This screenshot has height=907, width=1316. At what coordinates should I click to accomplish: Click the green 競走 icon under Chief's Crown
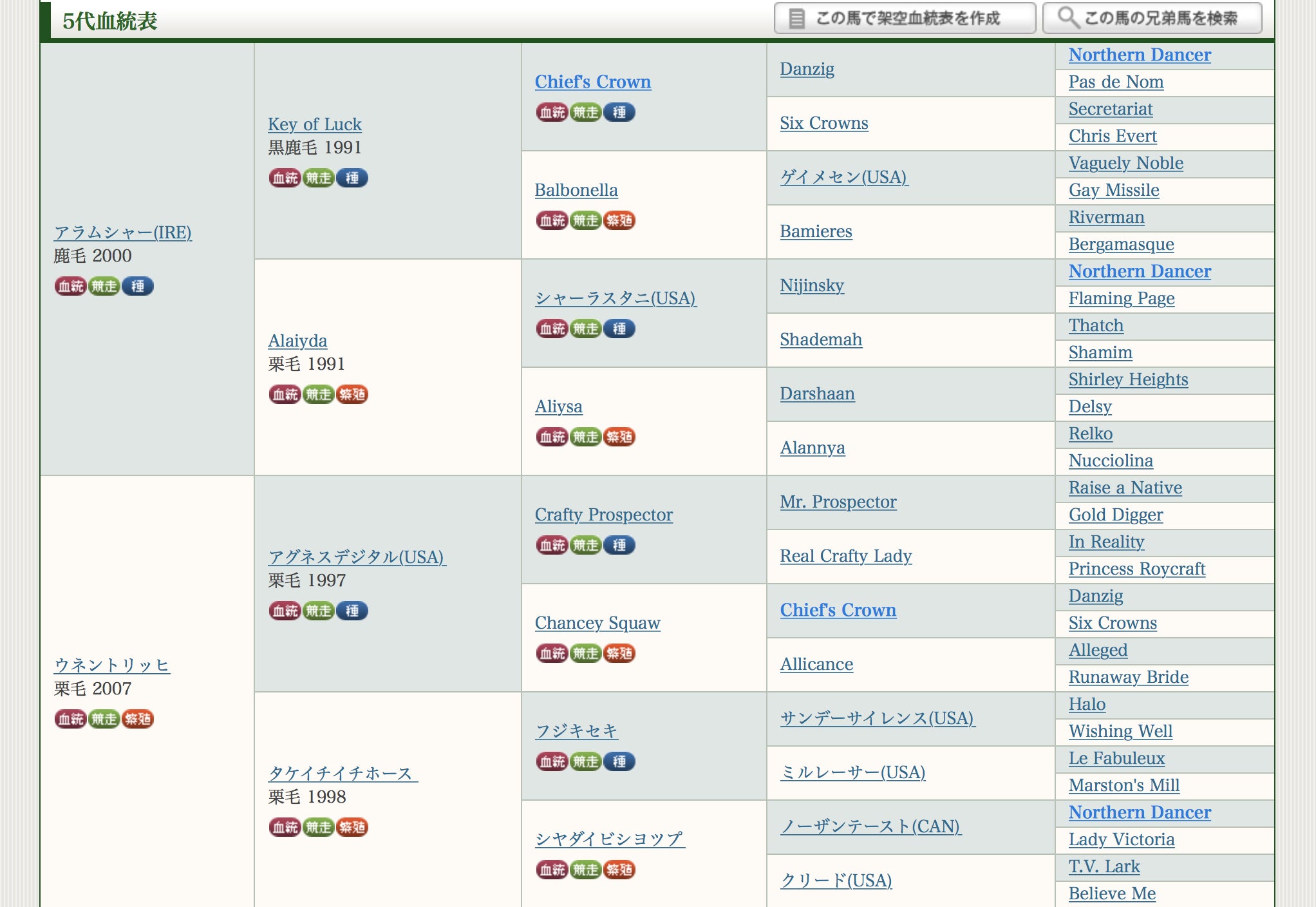pos(586,112)
